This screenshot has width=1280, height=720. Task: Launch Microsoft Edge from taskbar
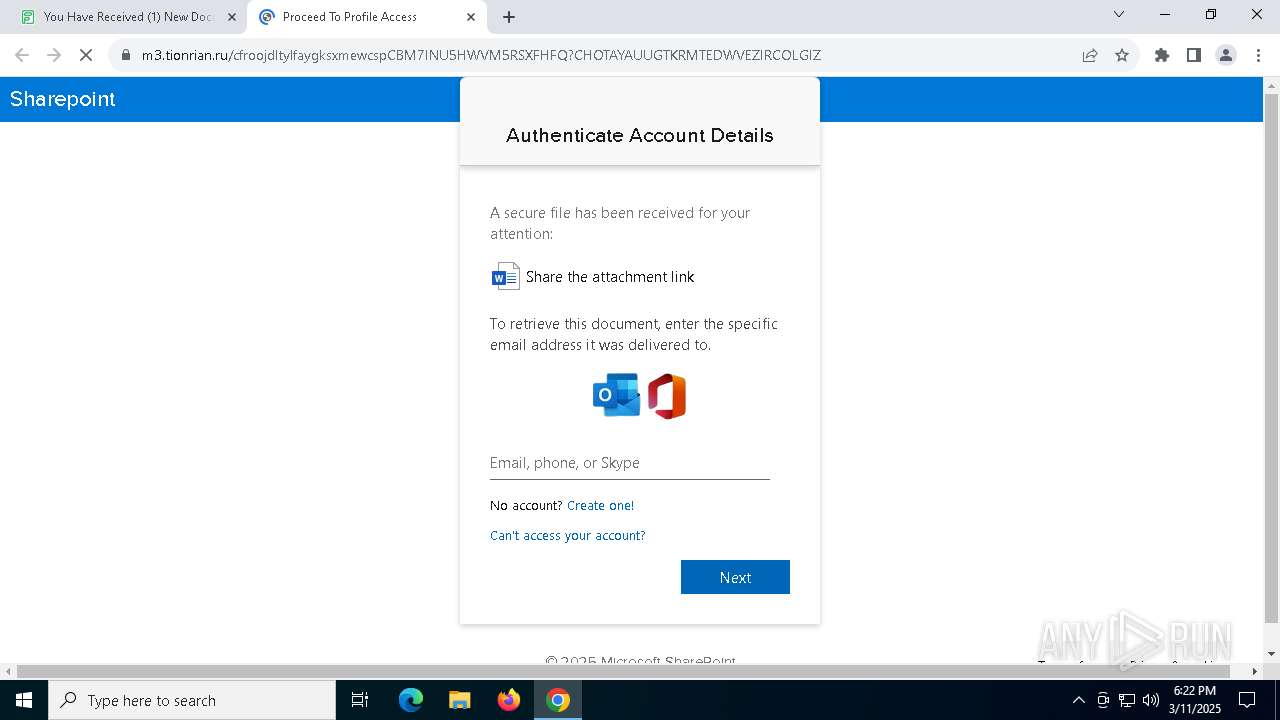click(411, 700)
